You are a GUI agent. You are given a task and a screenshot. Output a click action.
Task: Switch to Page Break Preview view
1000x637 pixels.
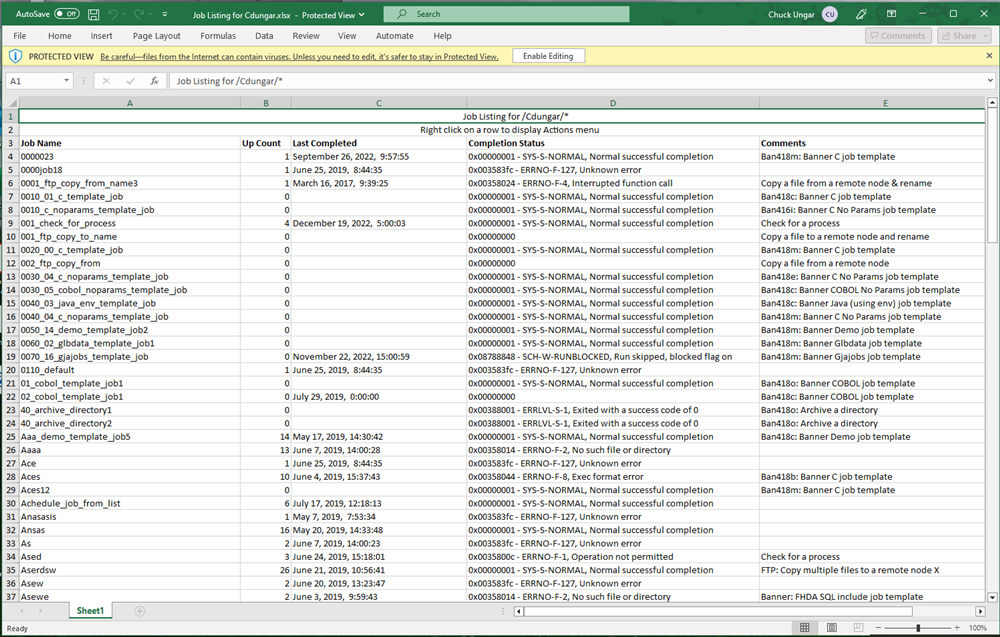point(859,628)
